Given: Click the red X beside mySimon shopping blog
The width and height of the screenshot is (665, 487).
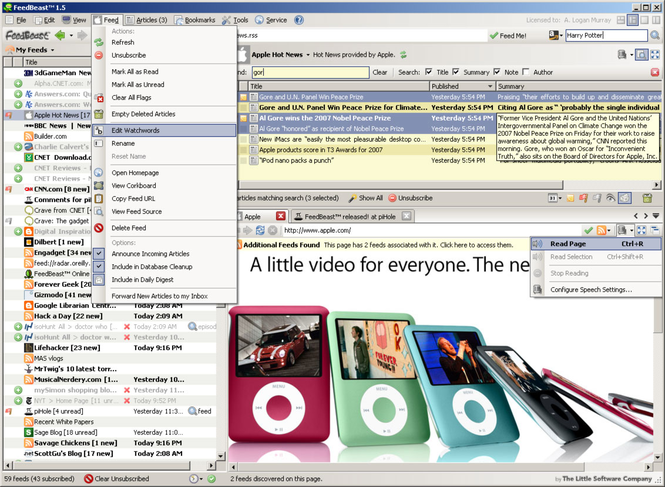Looking at the screenshot, I should click(126, 390).
